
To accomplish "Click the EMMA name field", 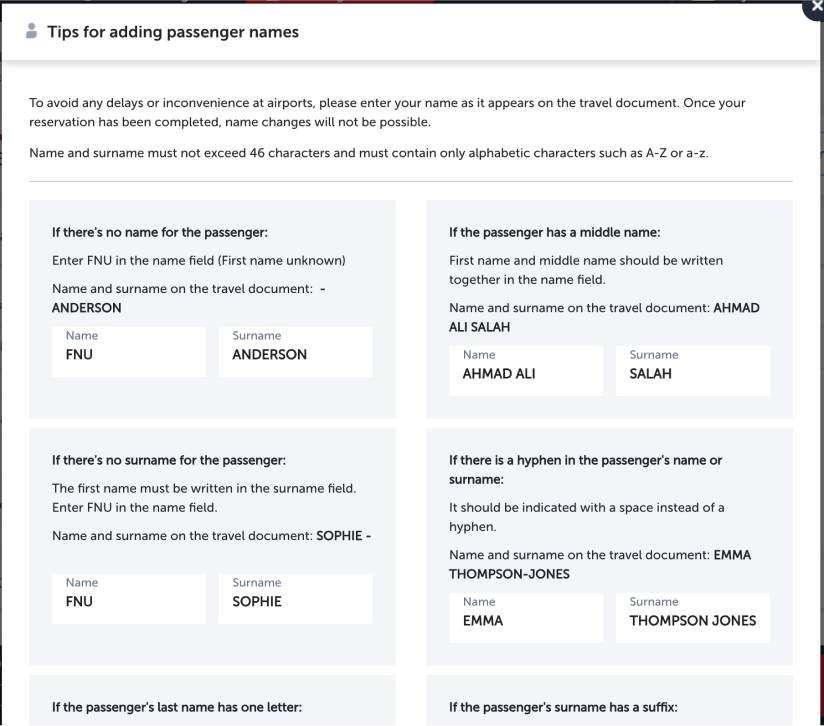I will (526, 618).
